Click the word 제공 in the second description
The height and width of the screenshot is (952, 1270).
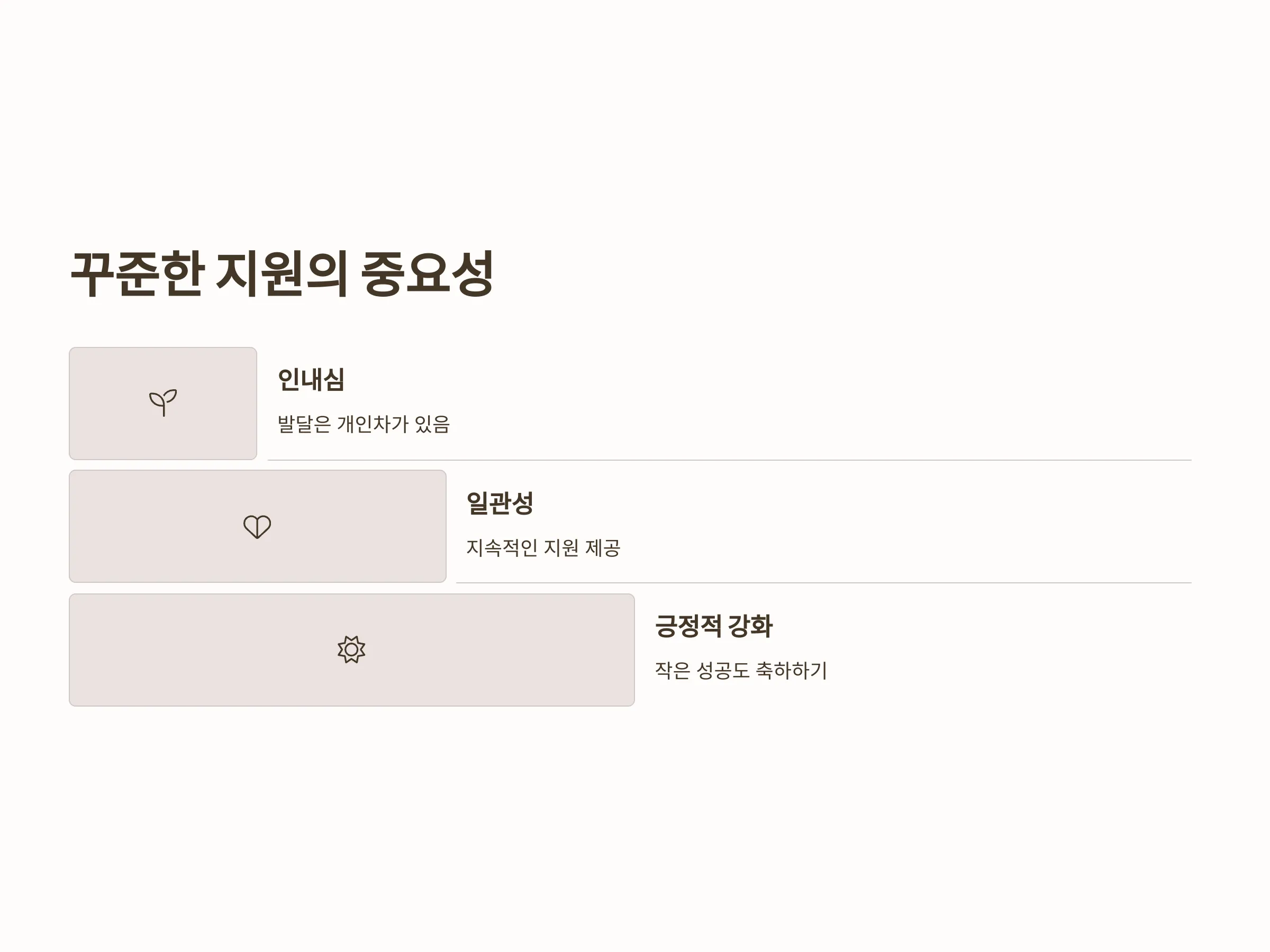click(x=603, y=547)
